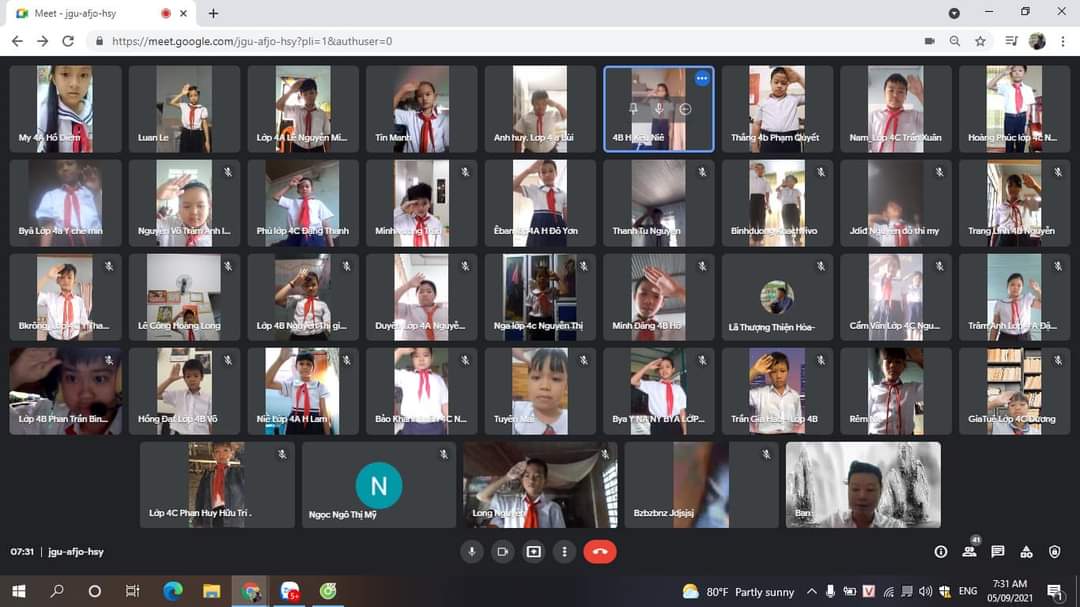Open the host controls shield icon
The height and width of the screenshot is (607, 1080).
click(x=1055, y=551)
